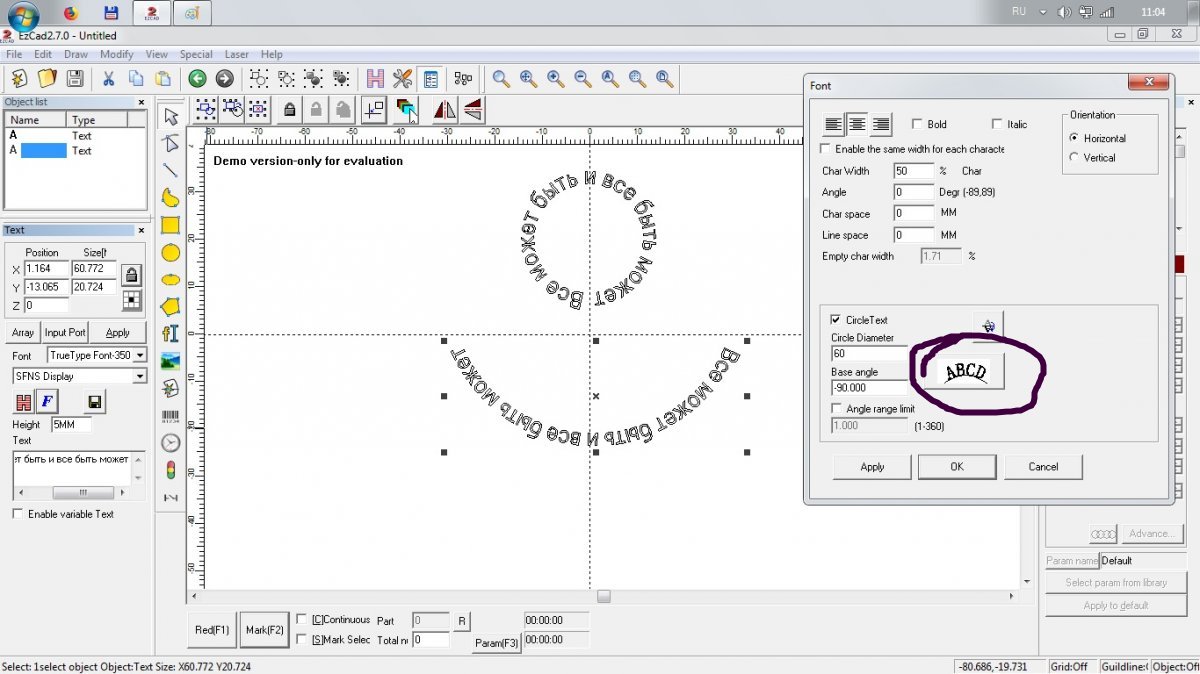1200x674 pixels.
Task: Open the Param name Default dropdown
Action: pyautogui.click(x=1140, y=561)
